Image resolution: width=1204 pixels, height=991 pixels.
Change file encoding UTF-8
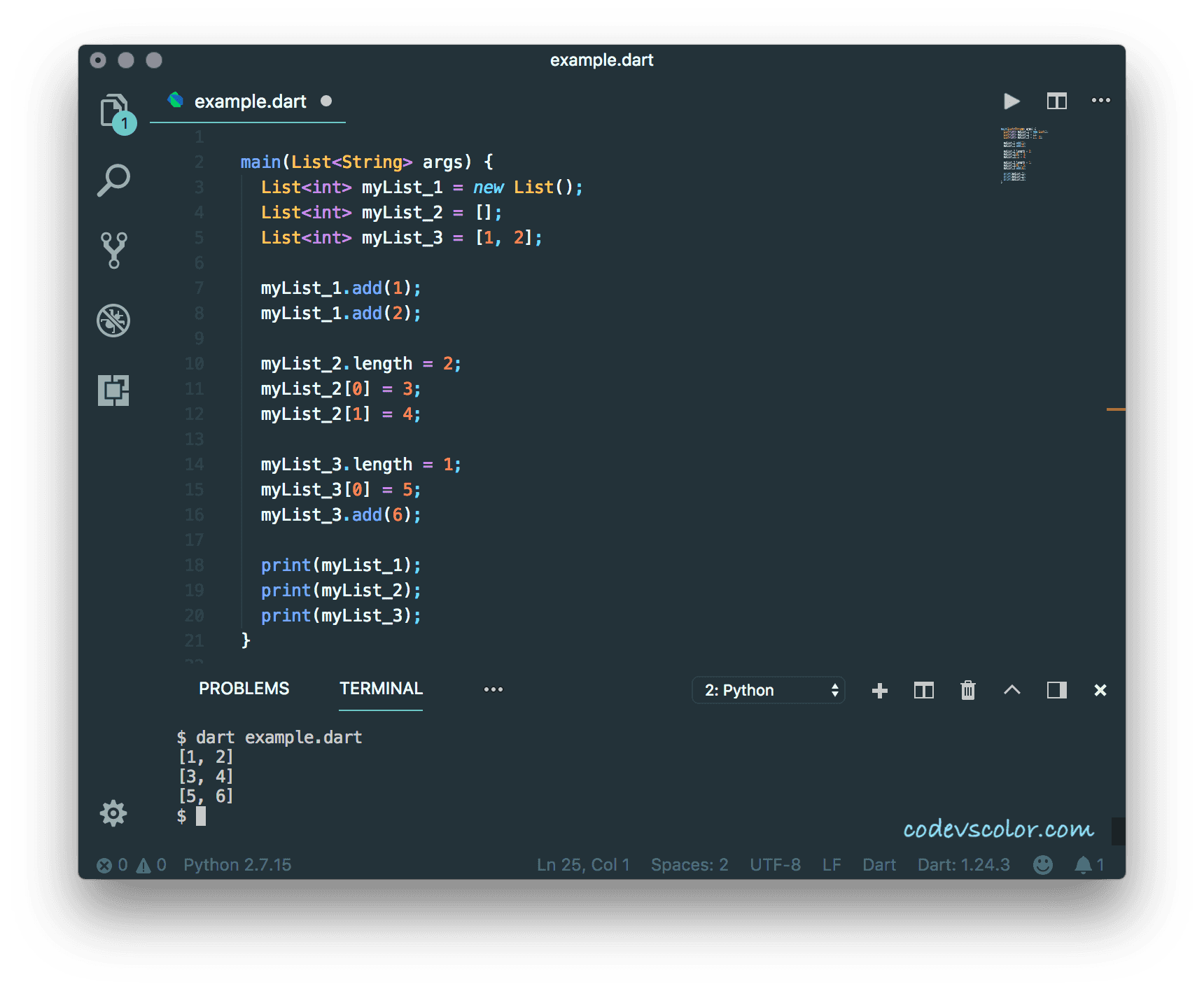pos(775,865)
